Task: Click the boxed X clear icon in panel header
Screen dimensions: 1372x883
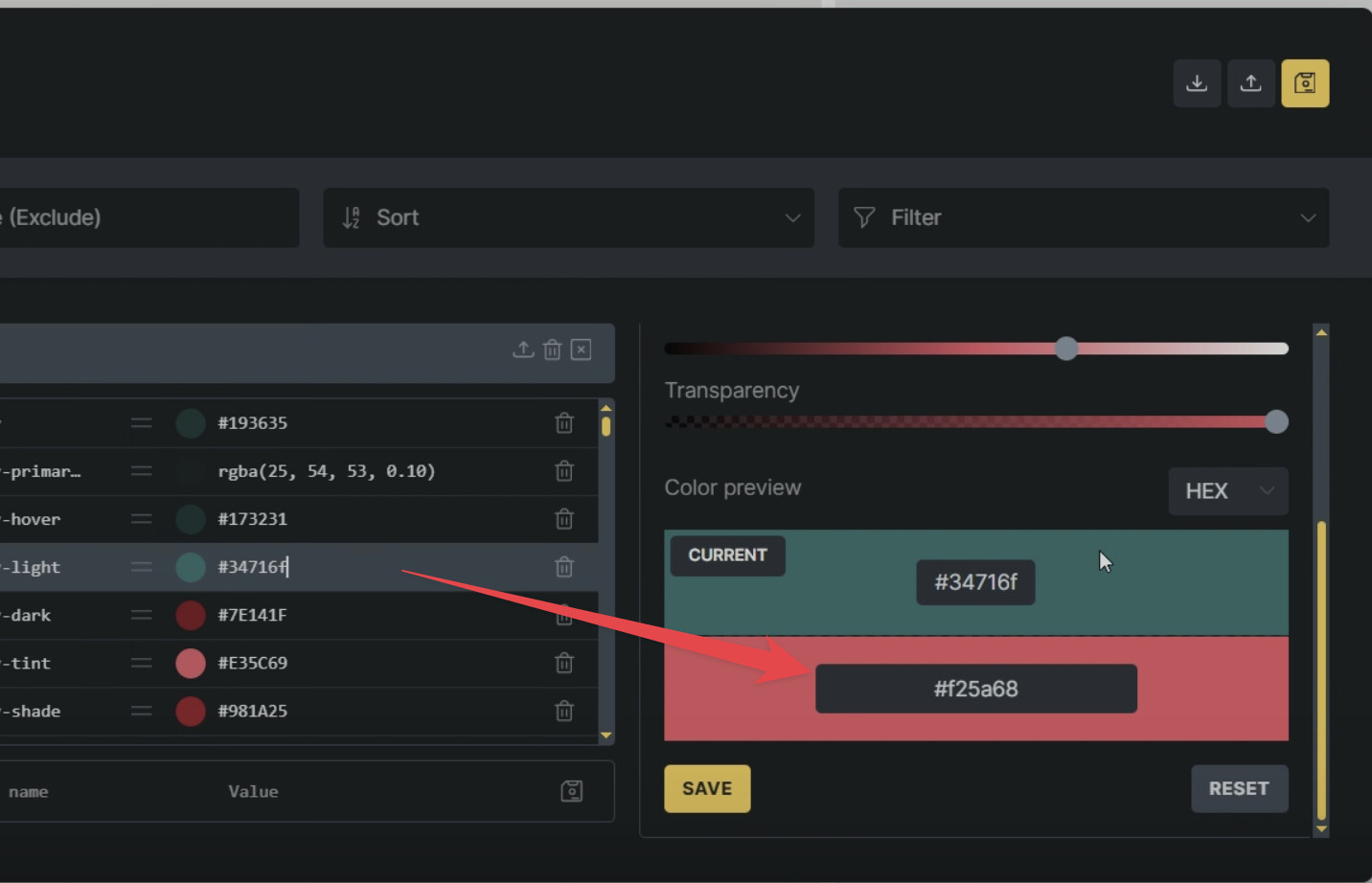Action: pos(581,350)
